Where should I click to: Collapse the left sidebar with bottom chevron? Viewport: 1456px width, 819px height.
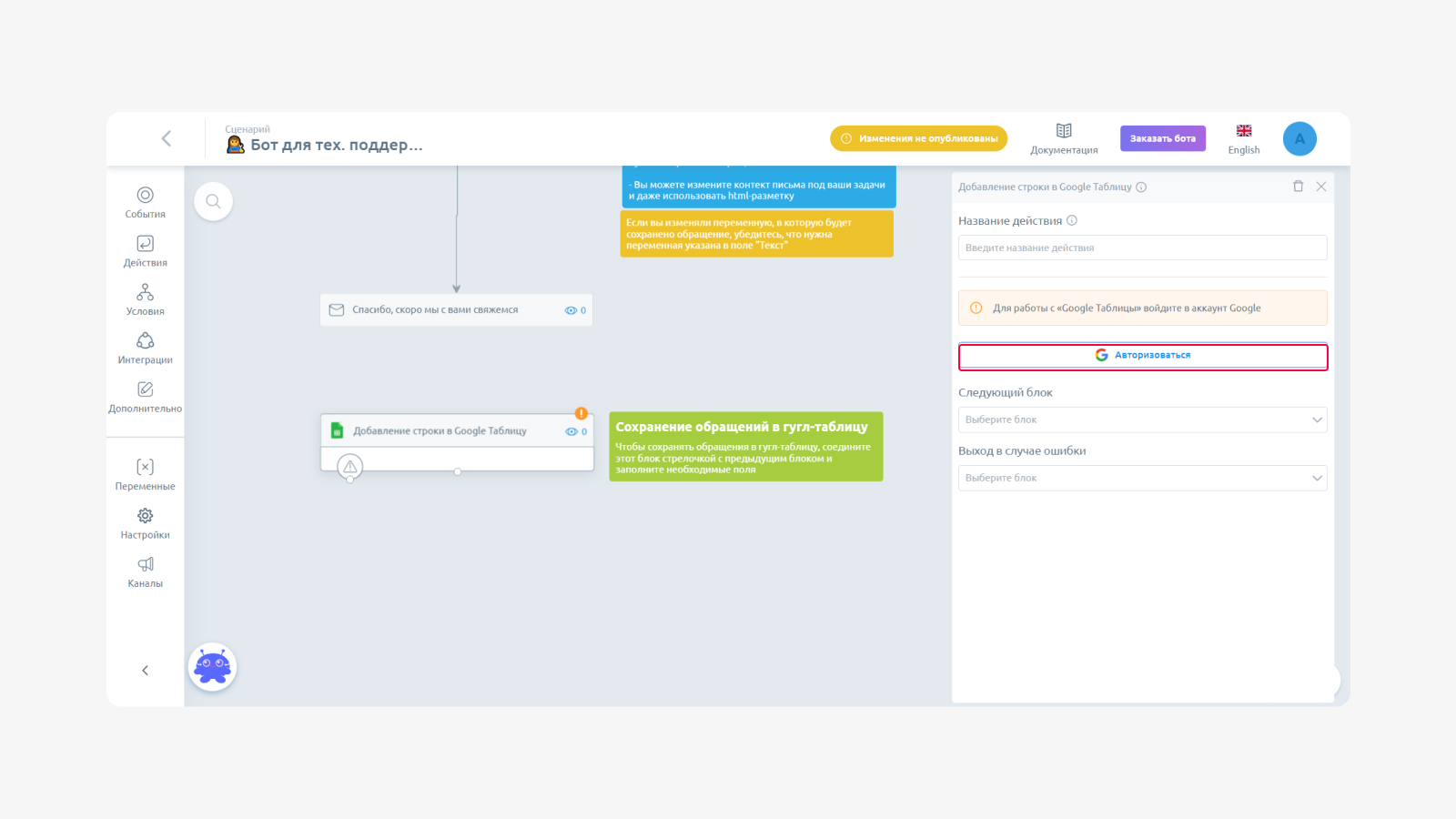point(145,671)
